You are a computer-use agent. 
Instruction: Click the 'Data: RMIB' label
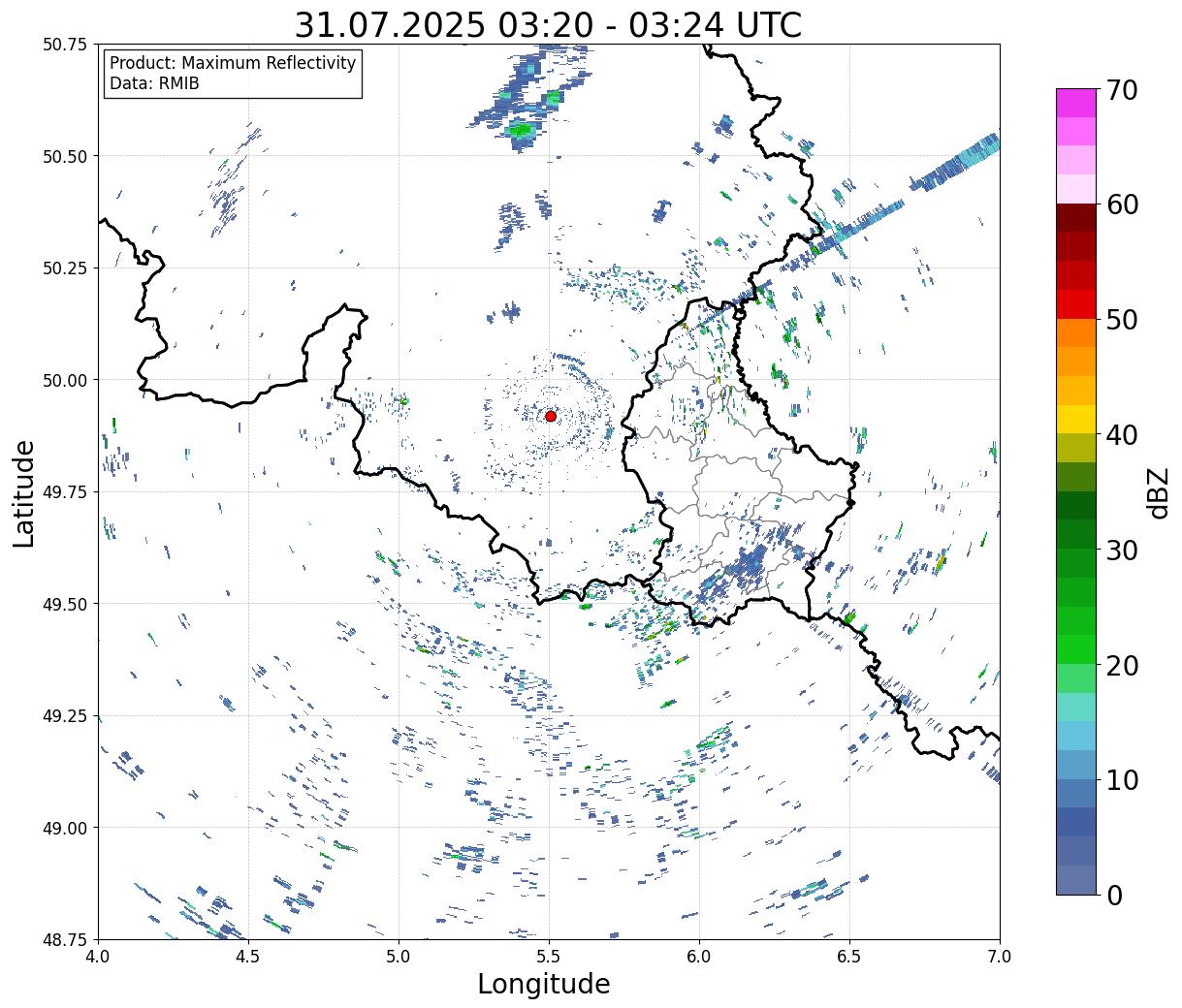click(154, 83)
